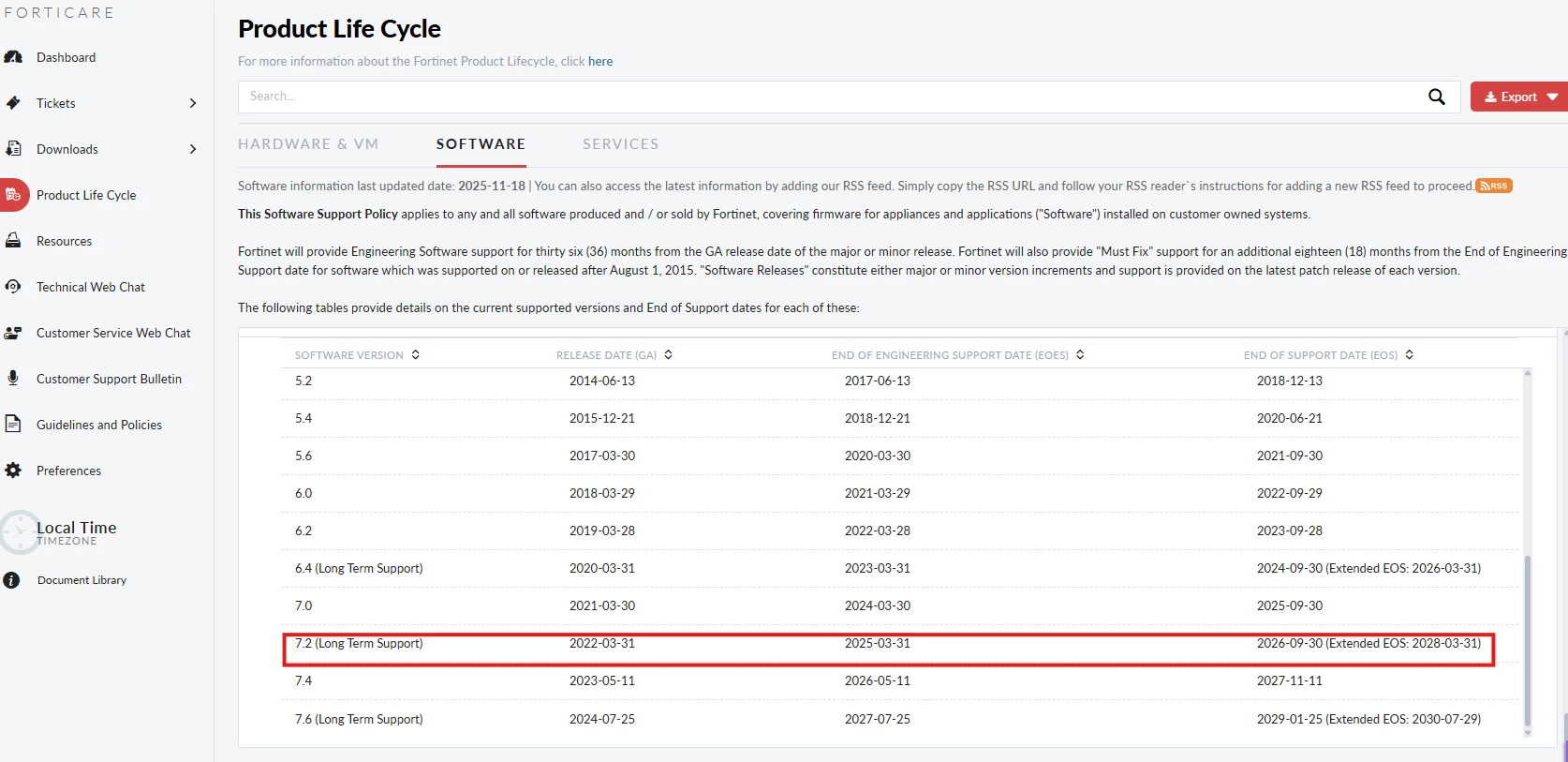Click release date '2024-07-25'
Viewport: 1568px width, 762px height.
click(602, 719)
